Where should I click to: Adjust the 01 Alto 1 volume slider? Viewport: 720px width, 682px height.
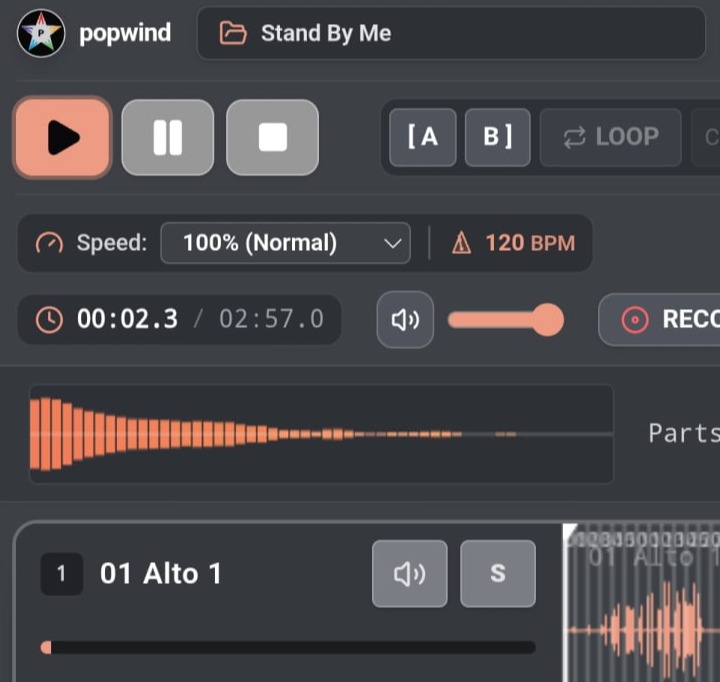pyautogui.click(x=288, y=648)
